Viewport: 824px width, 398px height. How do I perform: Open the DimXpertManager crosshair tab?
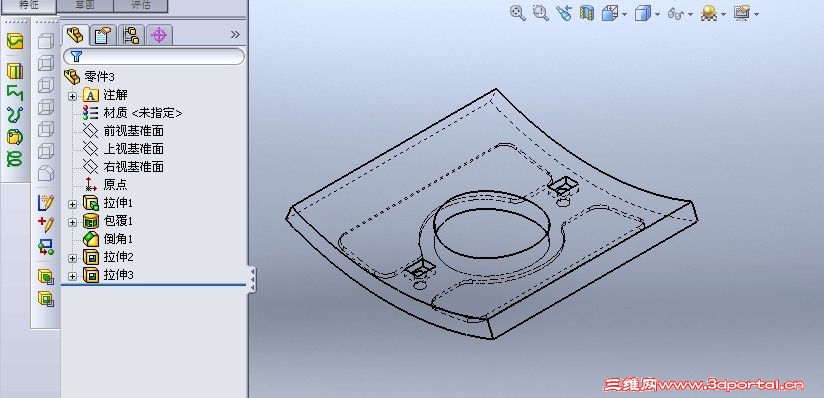[x=159, y=35]
